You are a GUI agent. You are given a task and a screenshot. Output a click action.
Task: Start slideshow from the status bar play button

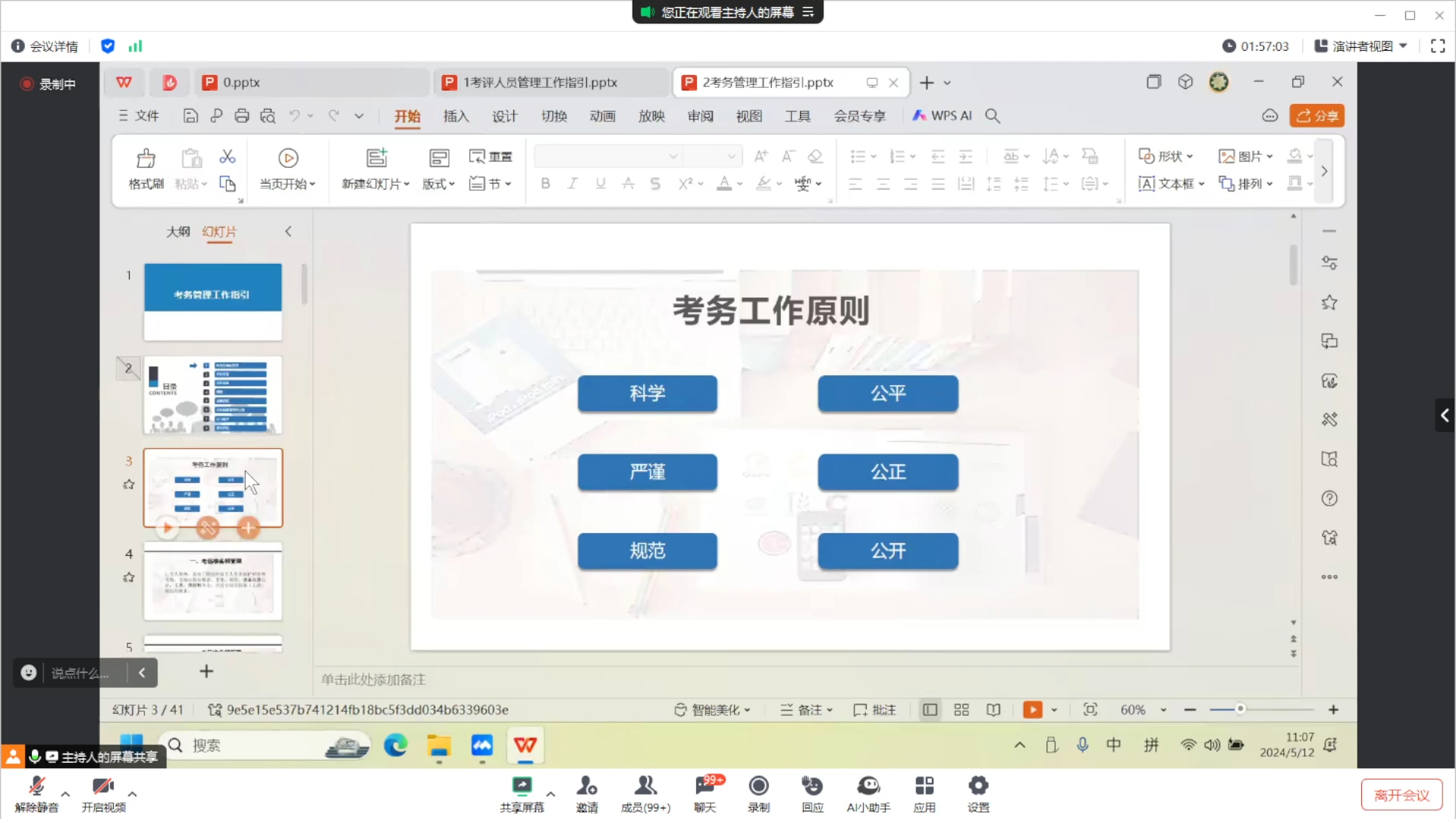point(1033,709)
